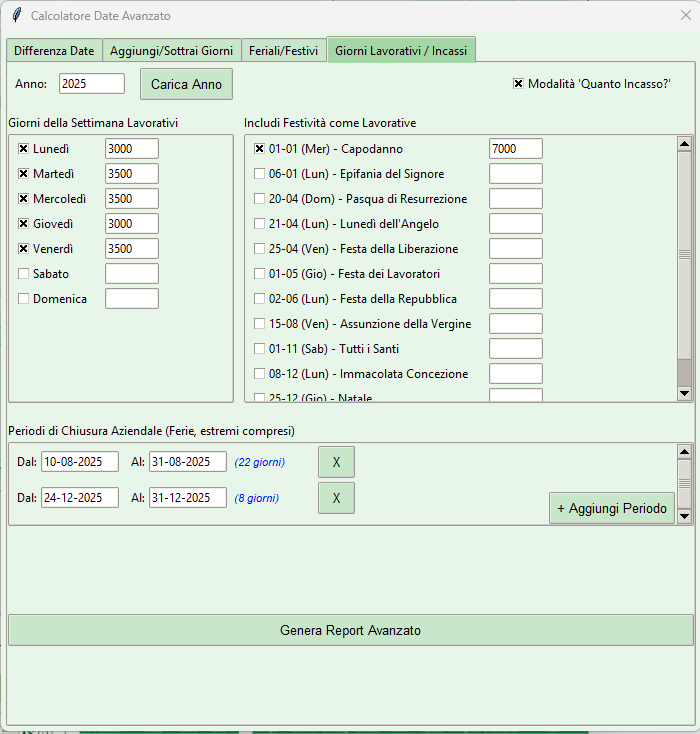Switch to the Differenza Date tab

(54, 50)
